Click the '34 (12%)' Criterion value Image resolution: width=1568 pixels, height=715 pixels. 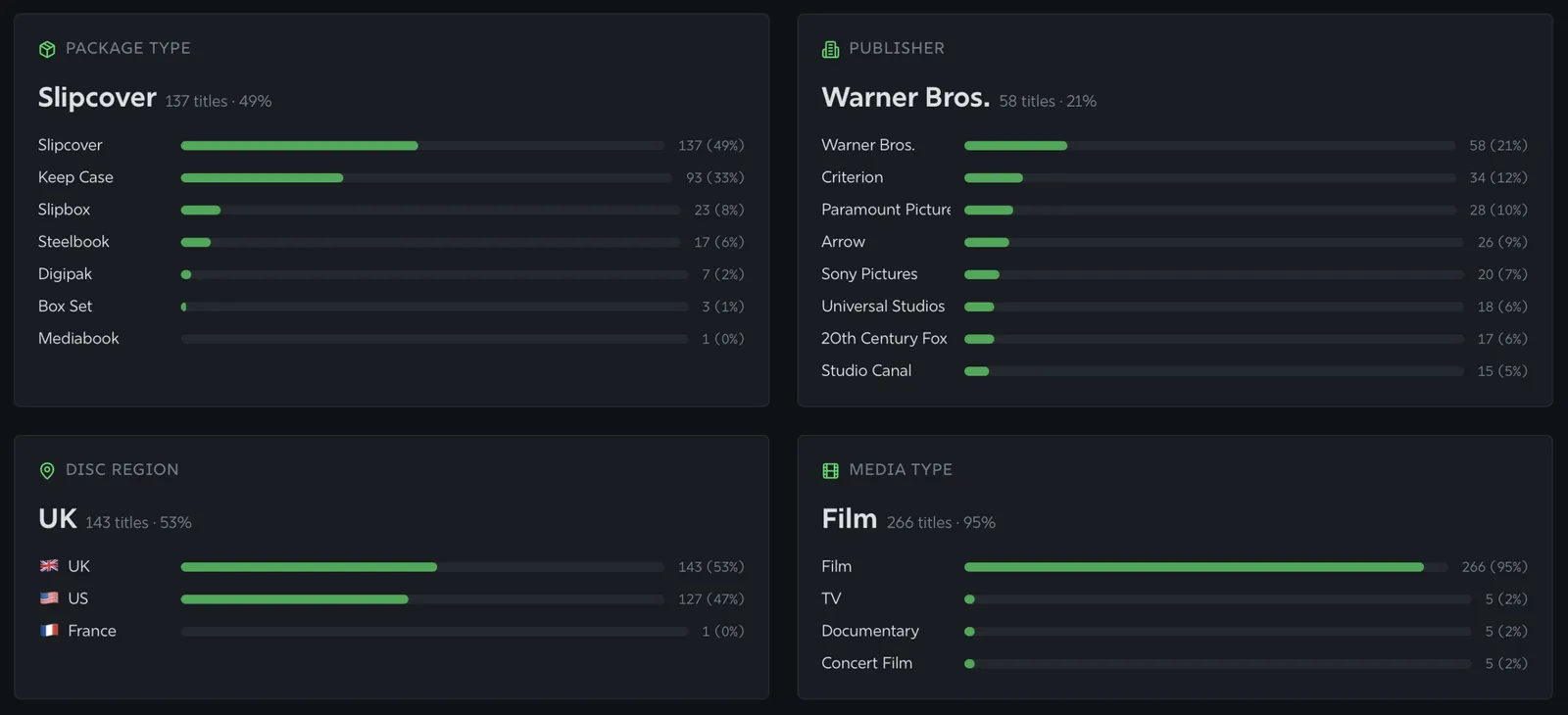[1498, 177]
